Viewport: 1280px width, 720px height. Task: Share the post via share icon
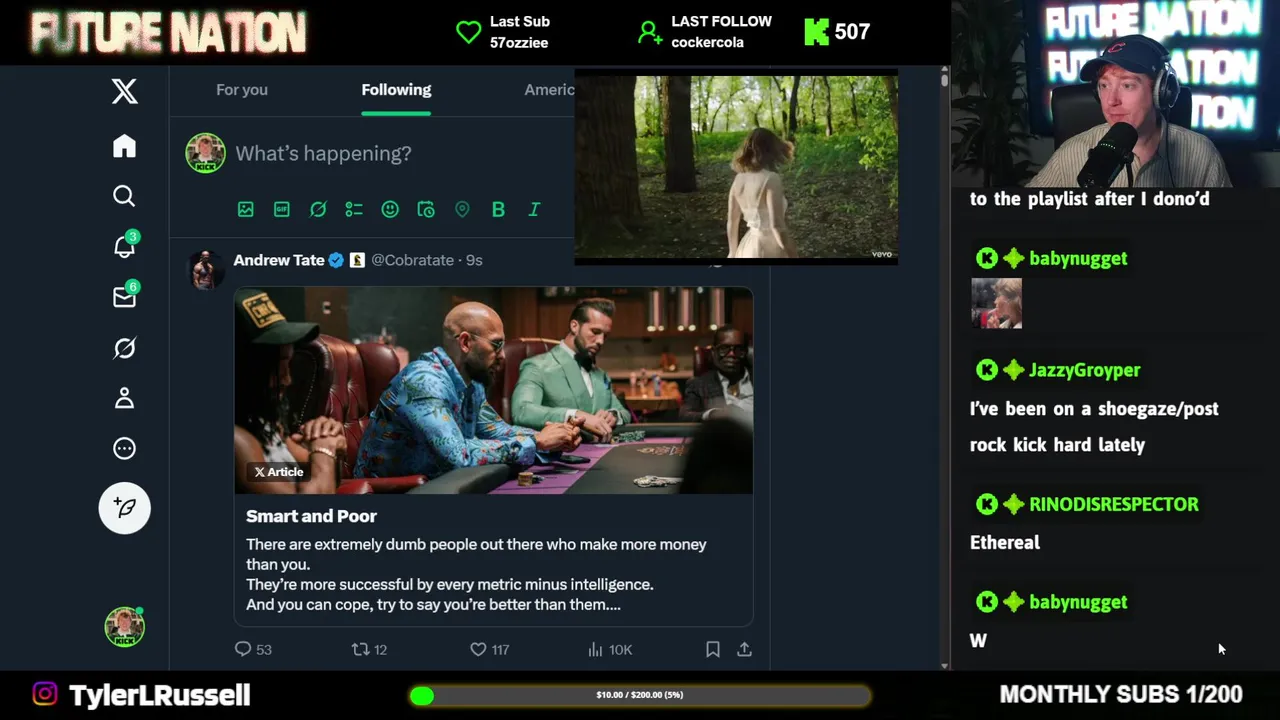click(x=744, y=649)
